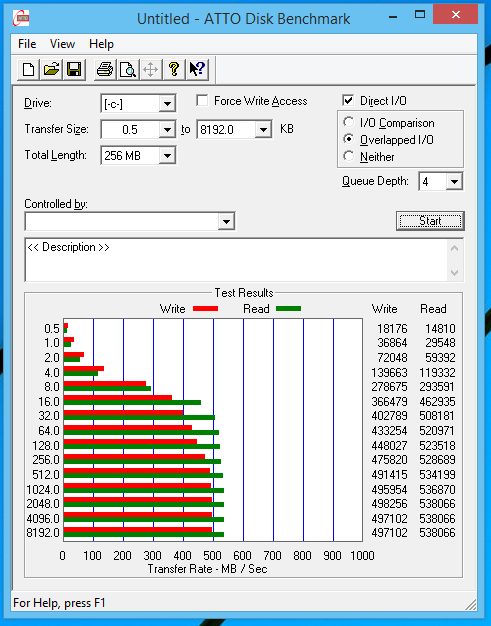Click the green read bar for 16.0
491x626 pixels.
coord(132,402)
